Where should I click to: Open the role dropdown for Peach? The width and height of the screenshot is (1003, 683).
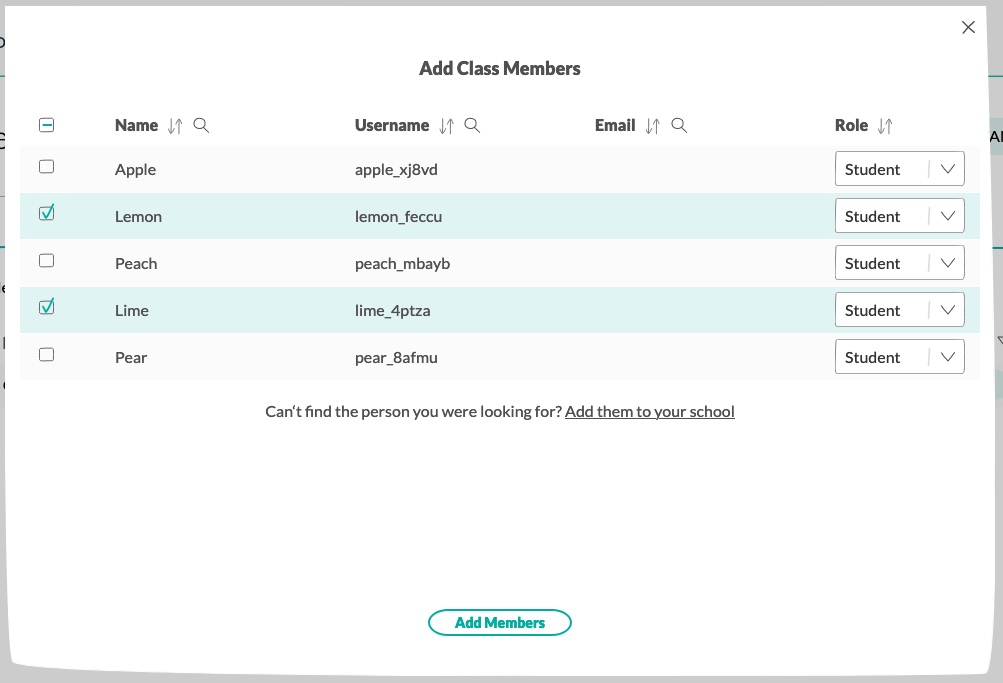pos(946,262)
